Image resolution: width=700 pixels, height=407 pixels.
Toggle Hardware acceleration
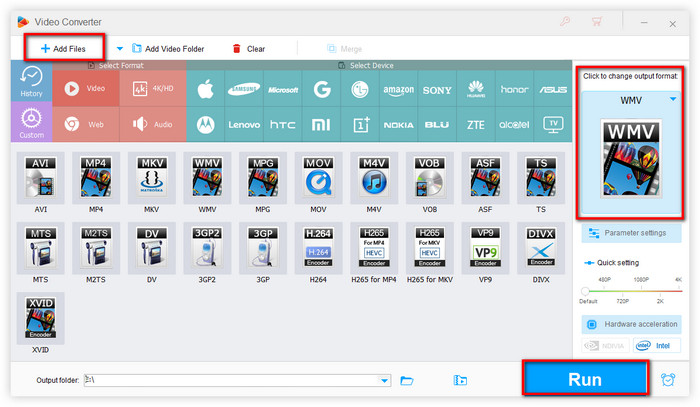[631, 324]
